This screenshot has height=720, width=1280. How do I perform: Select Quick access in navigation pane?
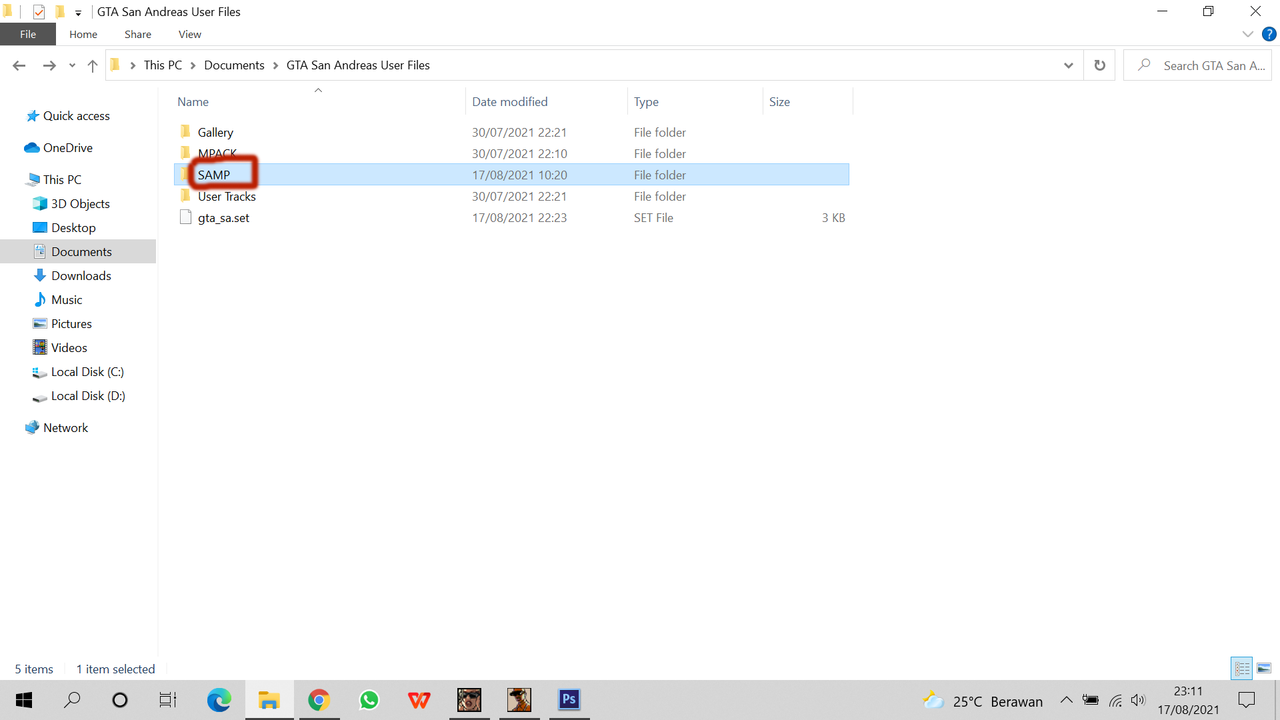point(76,116)
